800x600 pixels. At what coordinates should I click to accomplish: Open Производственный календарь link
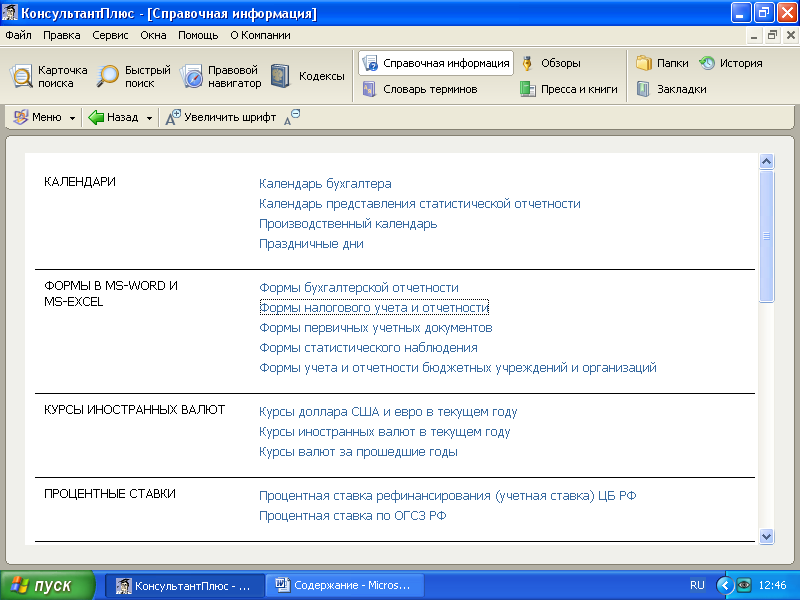coord(348,223)
